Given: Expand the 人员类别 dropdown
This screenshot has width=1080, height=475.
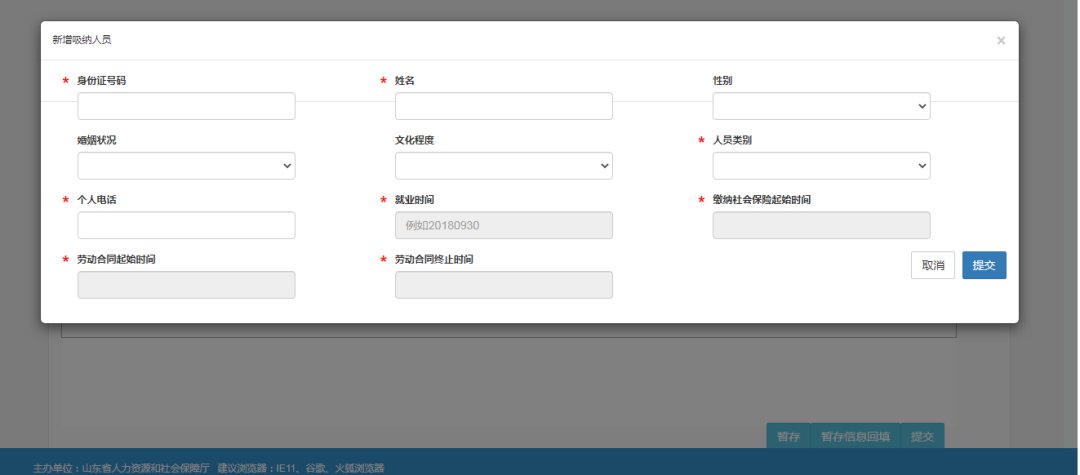Looking at the screenshot, I should click(x=821, y=166).
